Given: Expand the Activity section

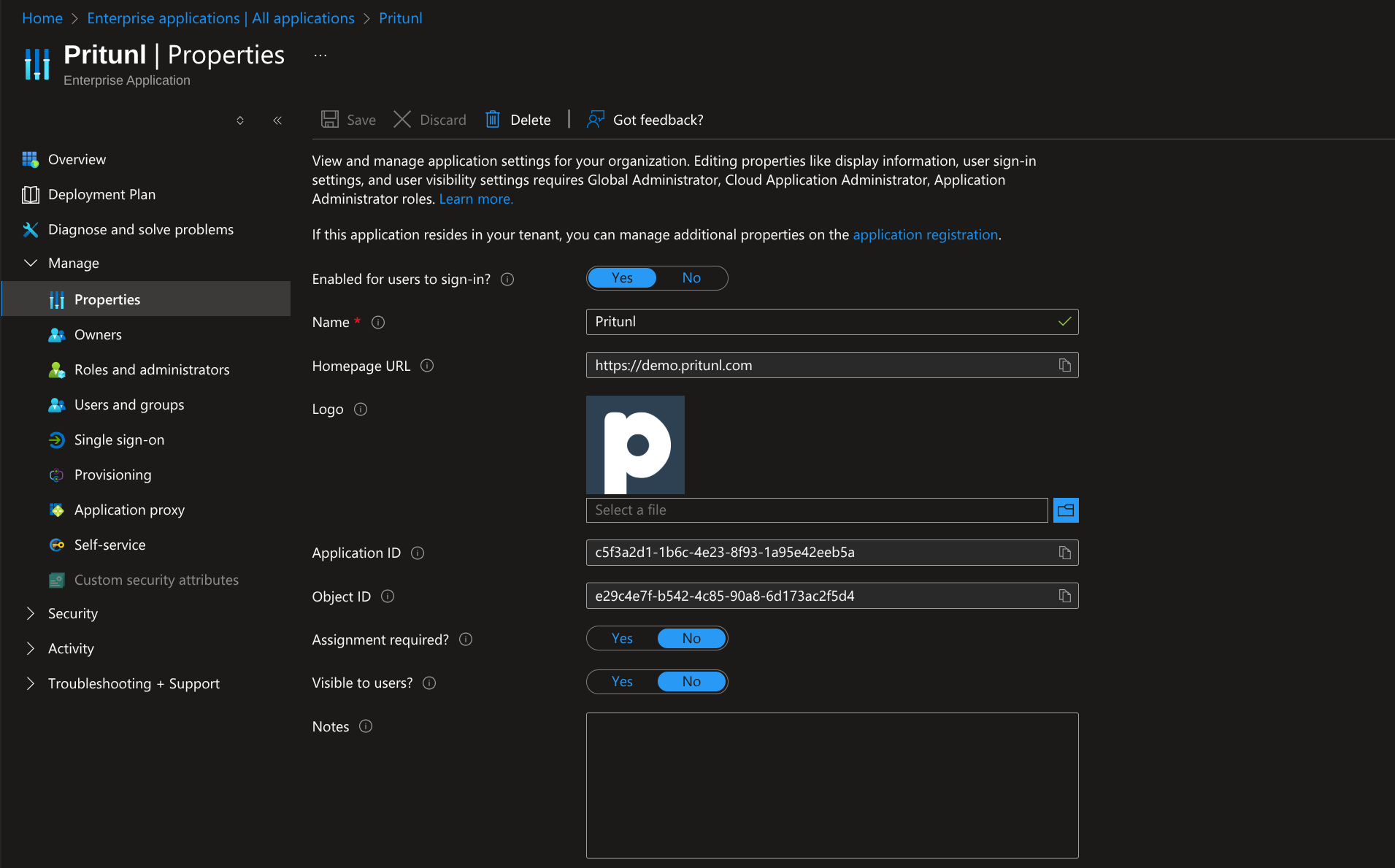Looking at the screenshot, I should (x=30, y=648).
